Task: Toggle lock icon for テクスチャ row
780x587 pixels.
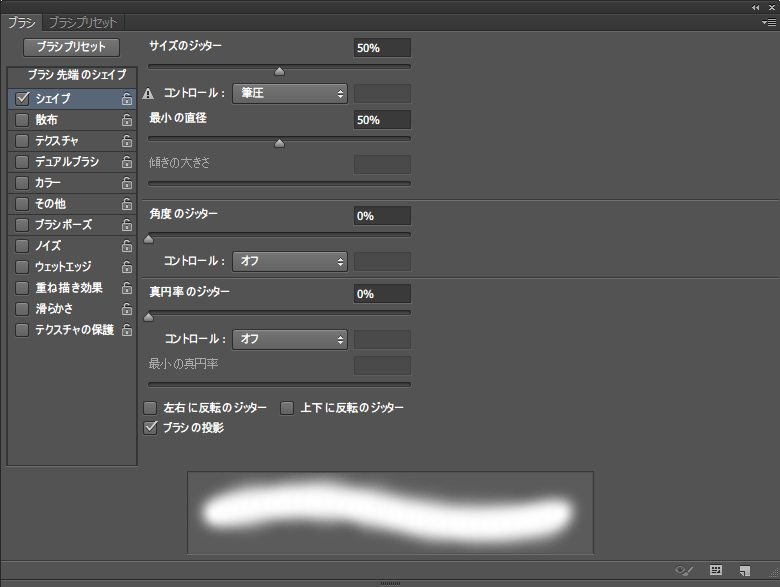Action: [127, 141]
